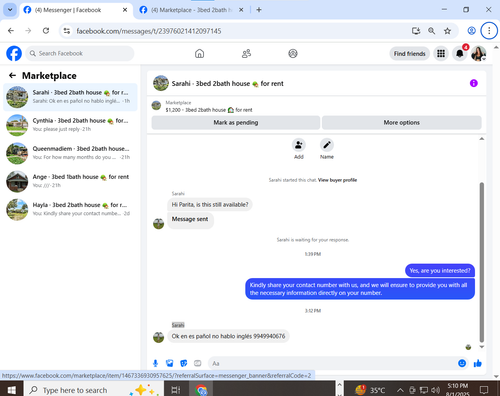Screen dimensions: 500x396
Task: Click the address bar URL
Action: coord(149,31)
